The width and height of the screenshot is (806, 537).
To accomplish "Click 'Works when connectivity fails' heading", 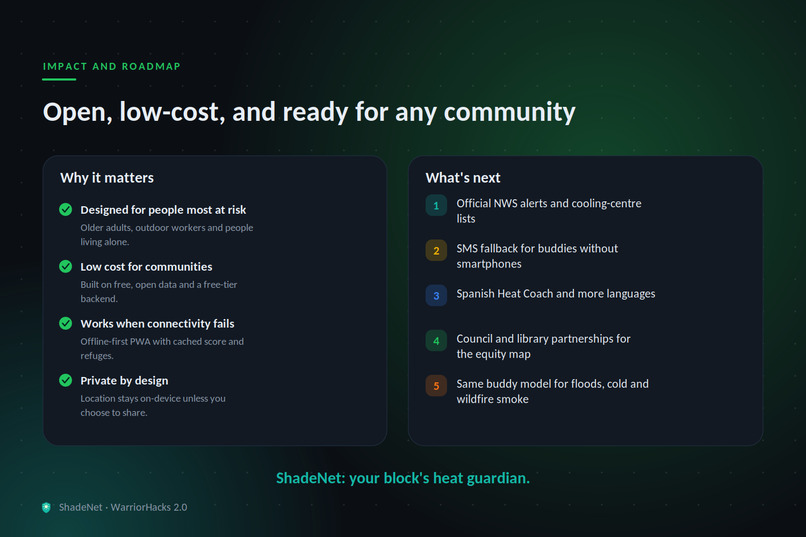I will tap(157, 324).
